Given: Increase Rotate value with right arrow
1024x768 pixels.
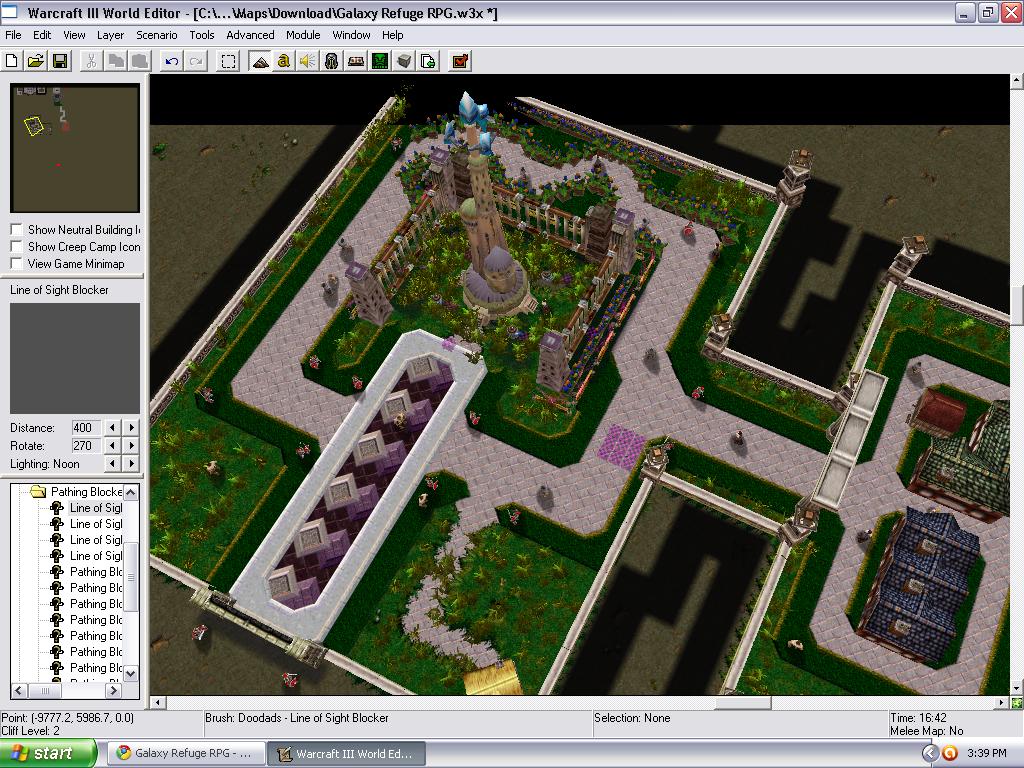Looking at the screenshot, I should coord(131,445).
